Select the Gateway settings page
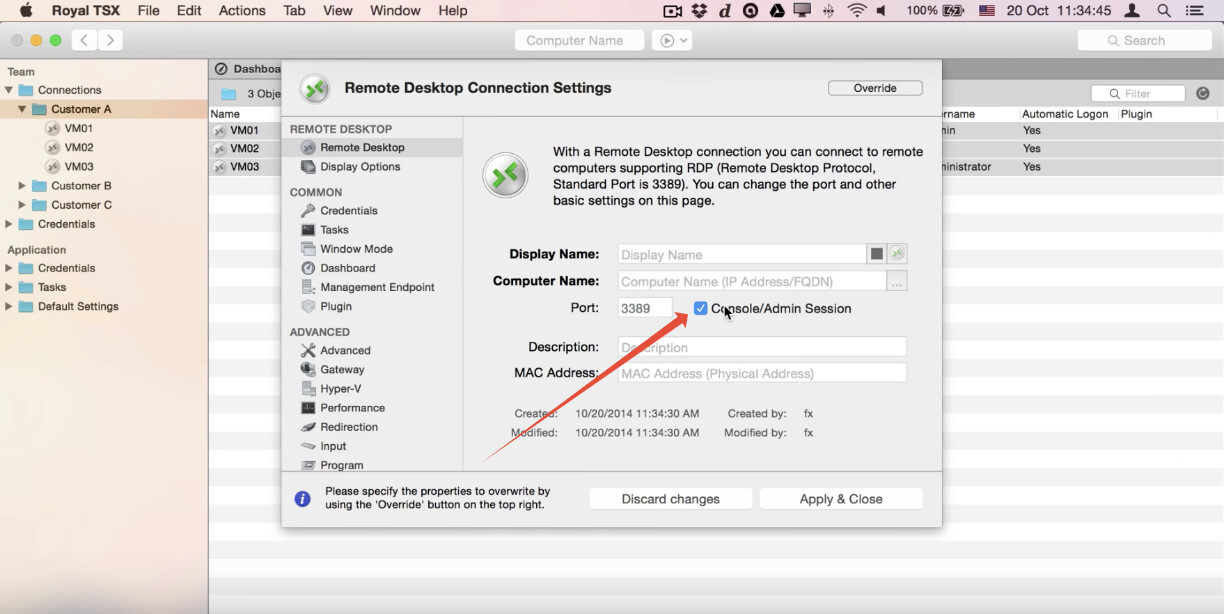The width and height of the screenshot is (1224, 614). [x=342, y=370]
